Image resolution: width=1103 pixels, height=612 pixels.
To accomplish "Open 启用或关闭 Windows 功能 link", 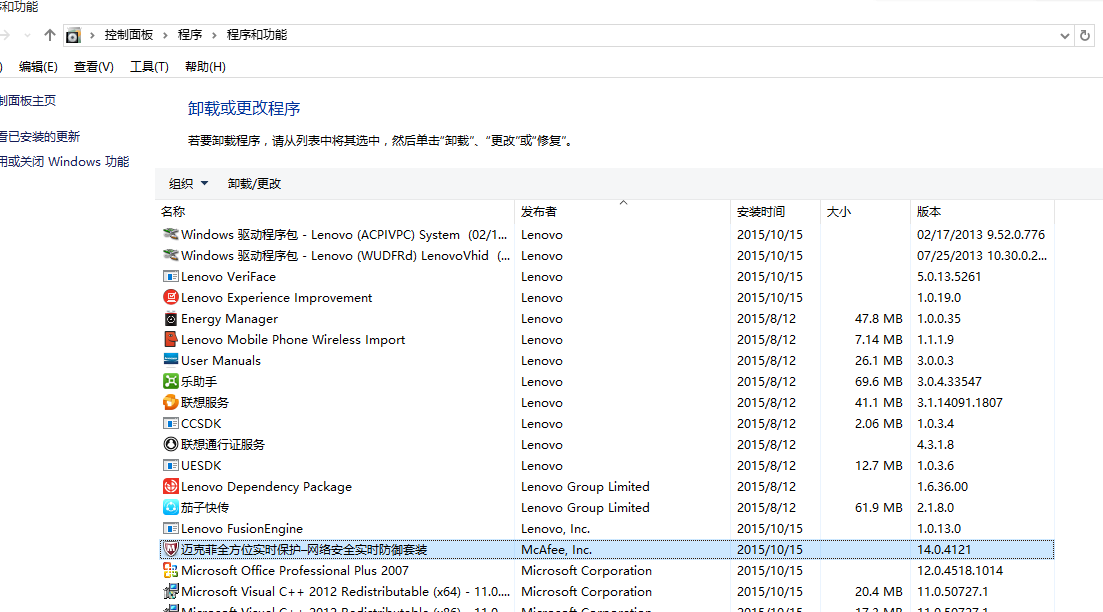I will pos(64,162).
